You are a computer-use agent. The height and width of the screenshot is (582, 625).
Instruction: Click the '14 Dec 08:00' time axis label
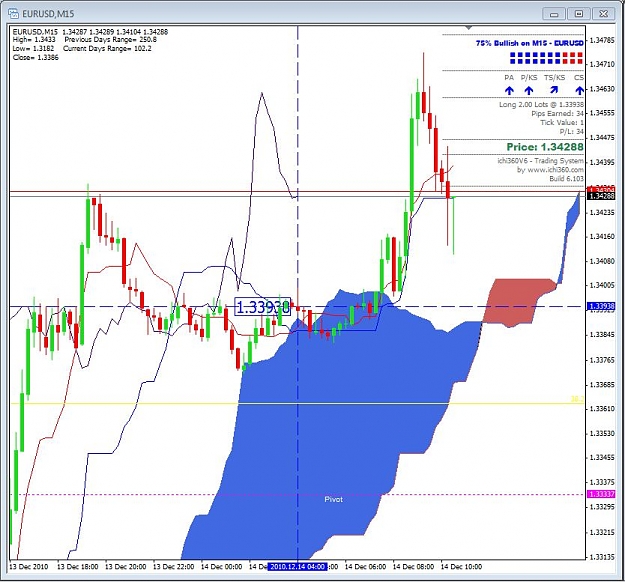413,566
